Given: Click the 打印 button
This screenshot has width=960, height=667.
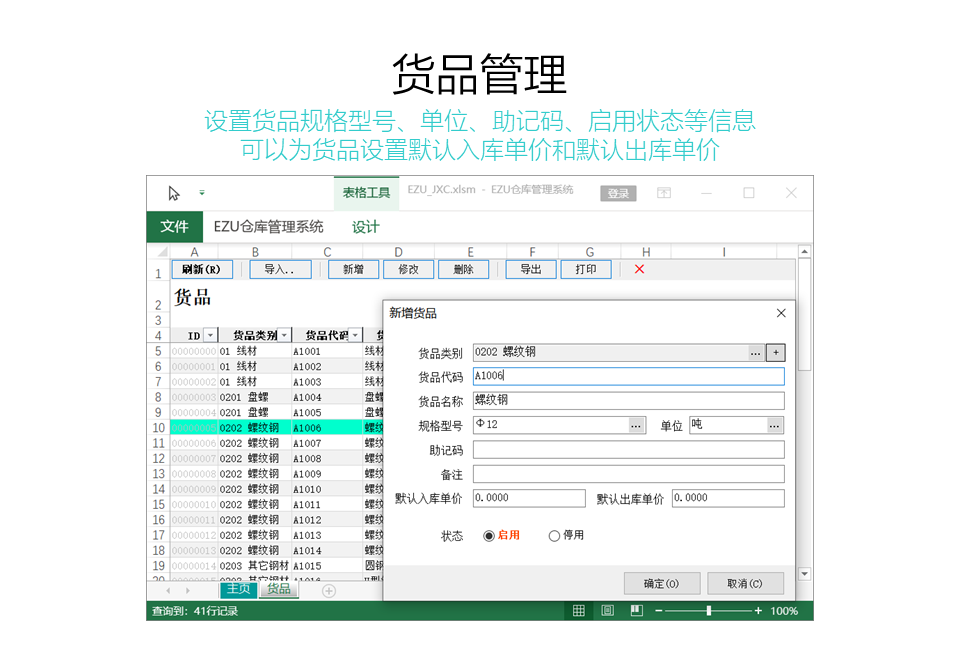Looking at the screenshot, I should coord(586,269).
